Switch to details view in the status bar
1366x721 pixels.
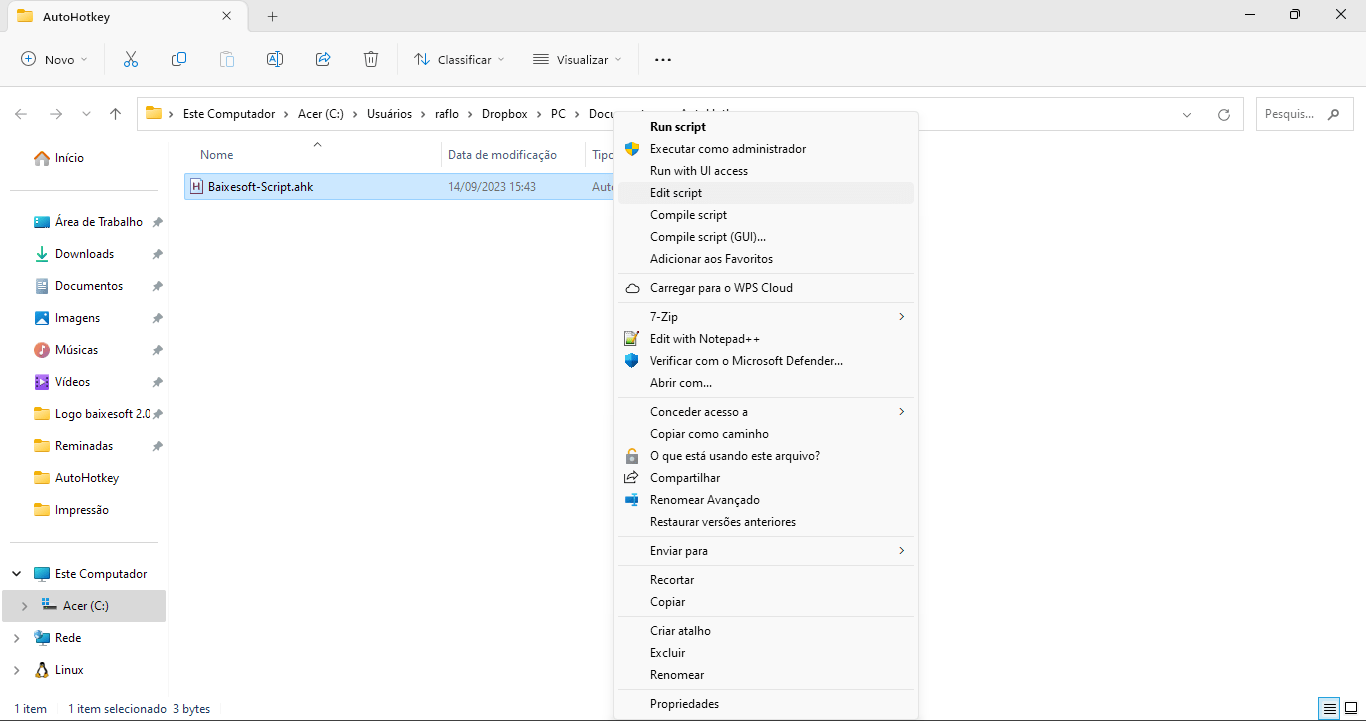coord(1329,708)
